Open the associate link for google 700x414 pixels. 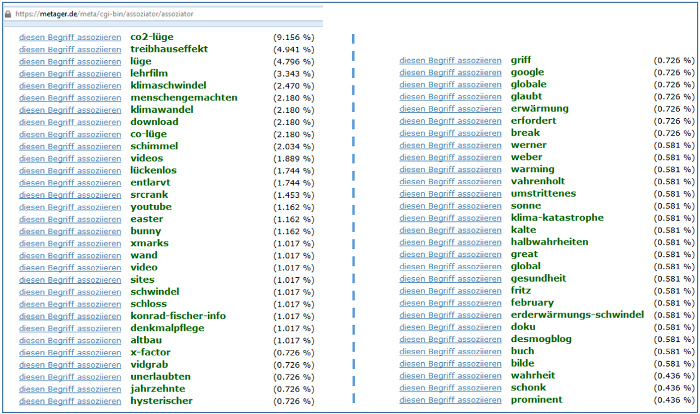[450, 72]
